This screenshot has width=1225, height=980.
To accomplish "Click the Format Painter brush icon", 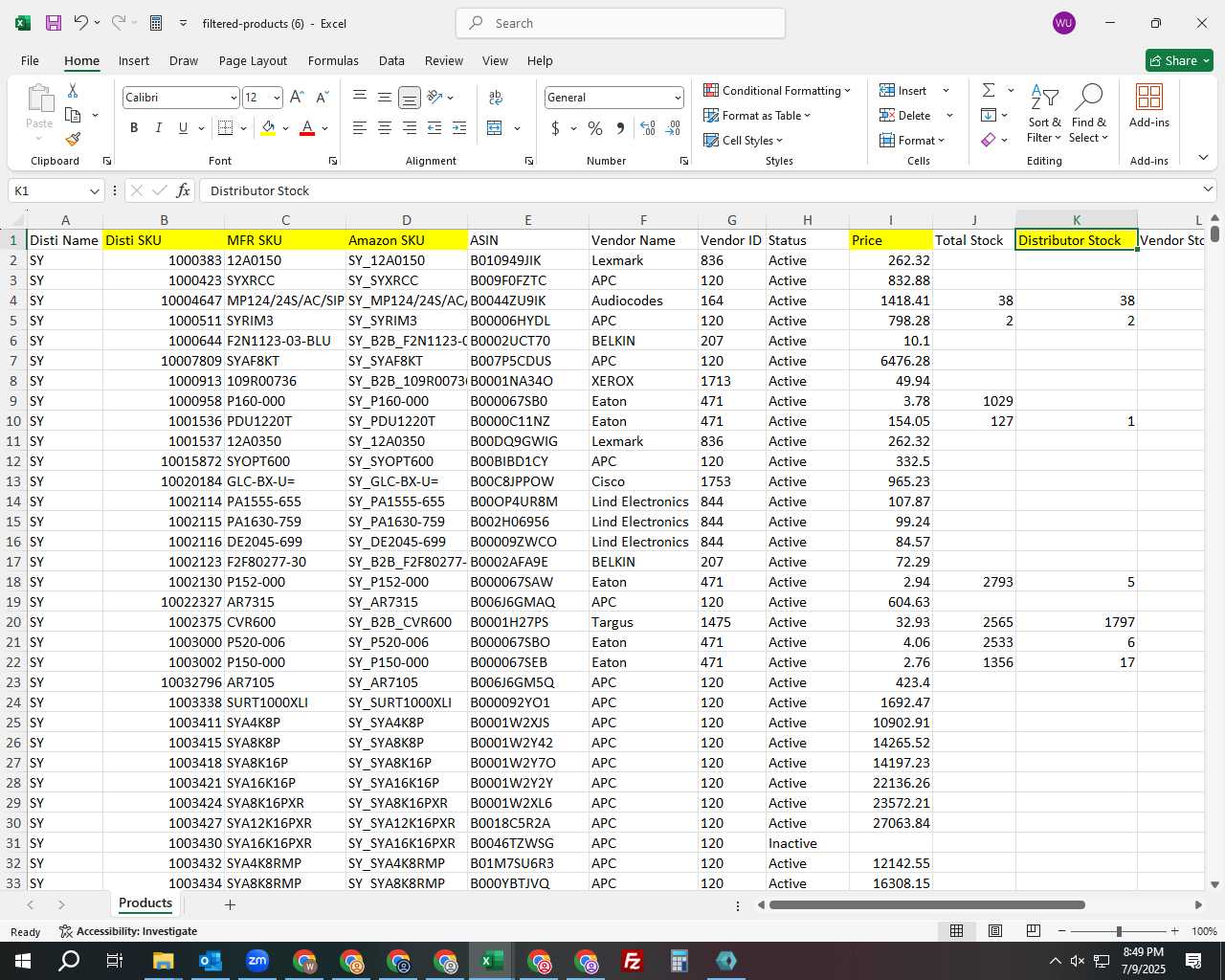I will click(73, 140).
